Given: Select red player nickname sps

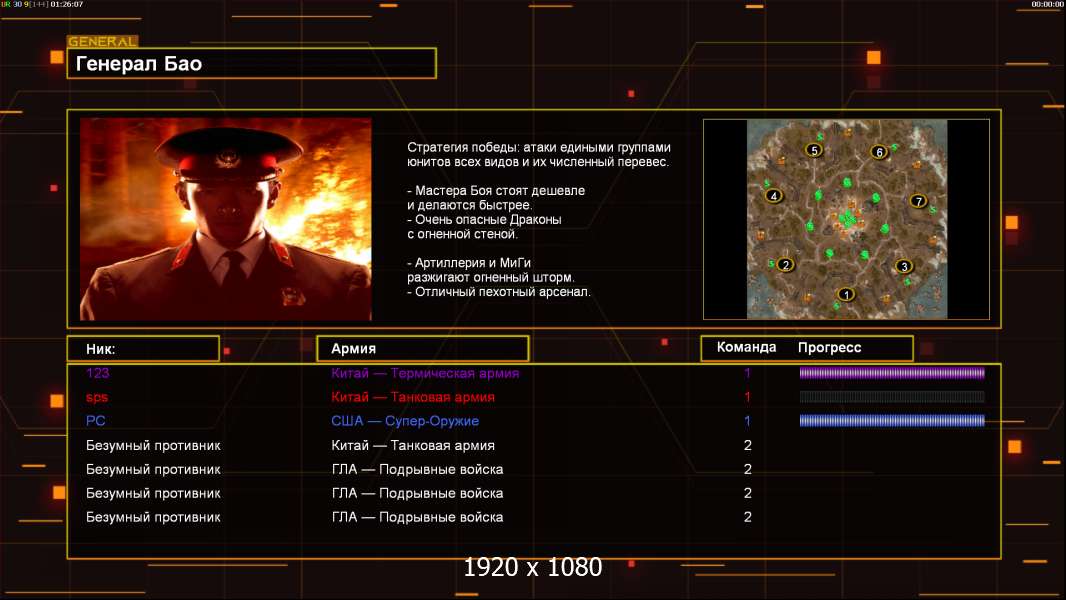Looking at the screenshot, I should coord(97,397).
